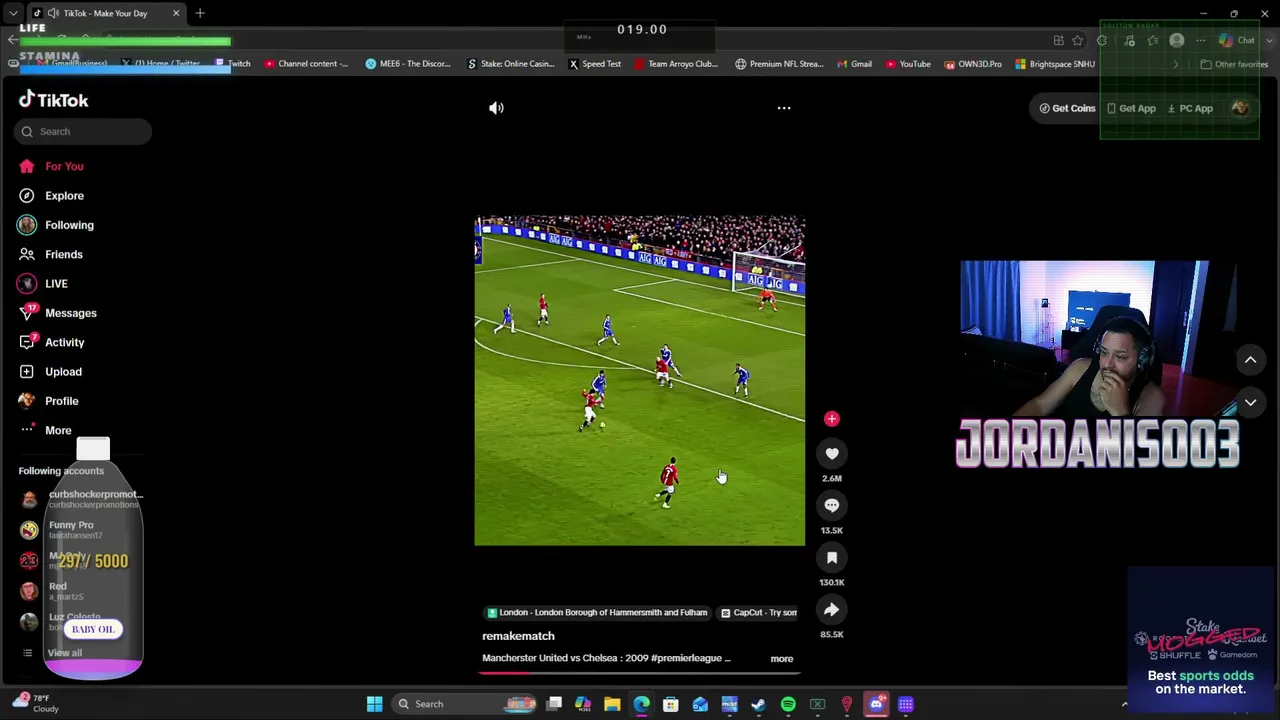This screenshot has height=720, width=1280.
Task: Open the CapCut link under video
Action: pyautogui.click(x=759, y=613)
